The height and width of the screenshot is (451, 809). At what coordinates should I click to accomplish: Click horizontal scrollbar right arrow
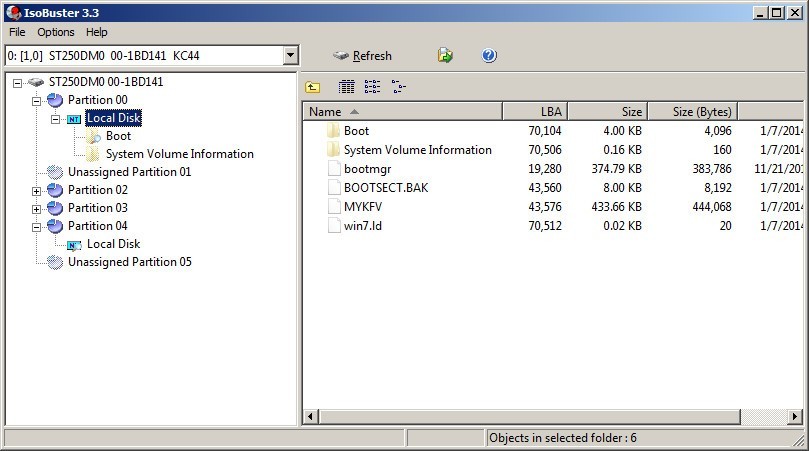point(796,416)
